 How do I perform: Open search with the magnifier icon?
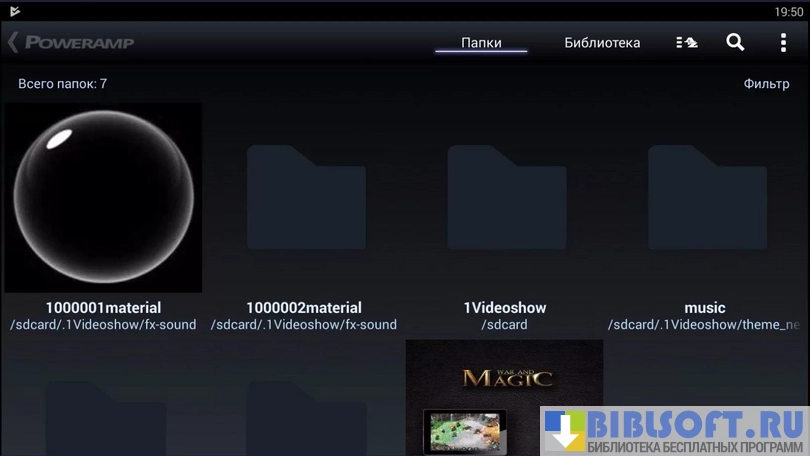(x=735, y=43)
